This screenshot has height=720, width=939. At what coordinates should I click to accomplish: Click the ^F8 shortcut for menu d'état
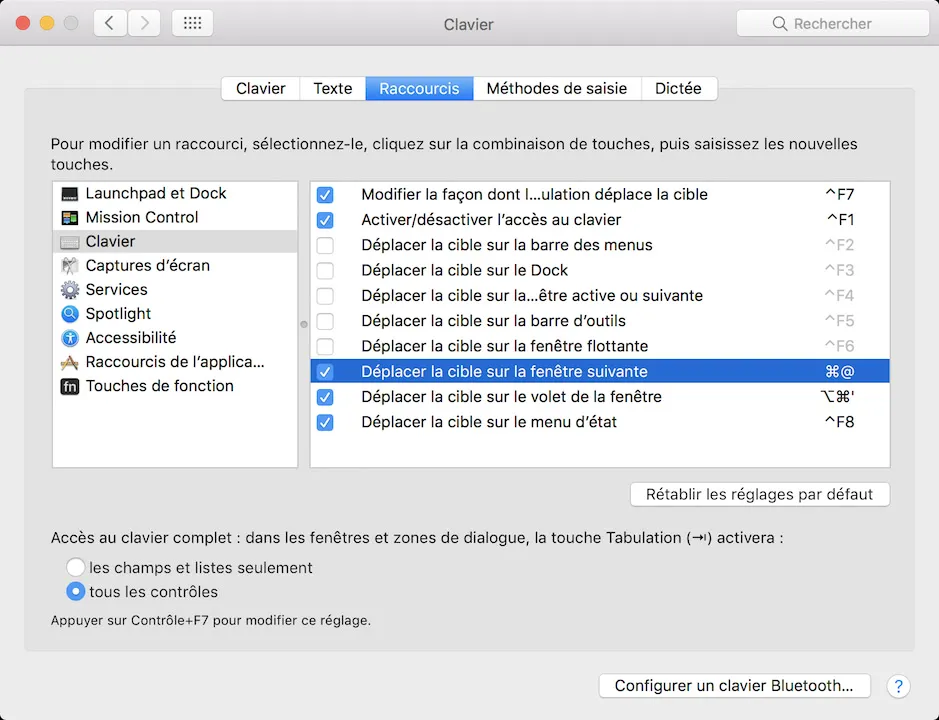pyautogui.click(x=840, y=422)
